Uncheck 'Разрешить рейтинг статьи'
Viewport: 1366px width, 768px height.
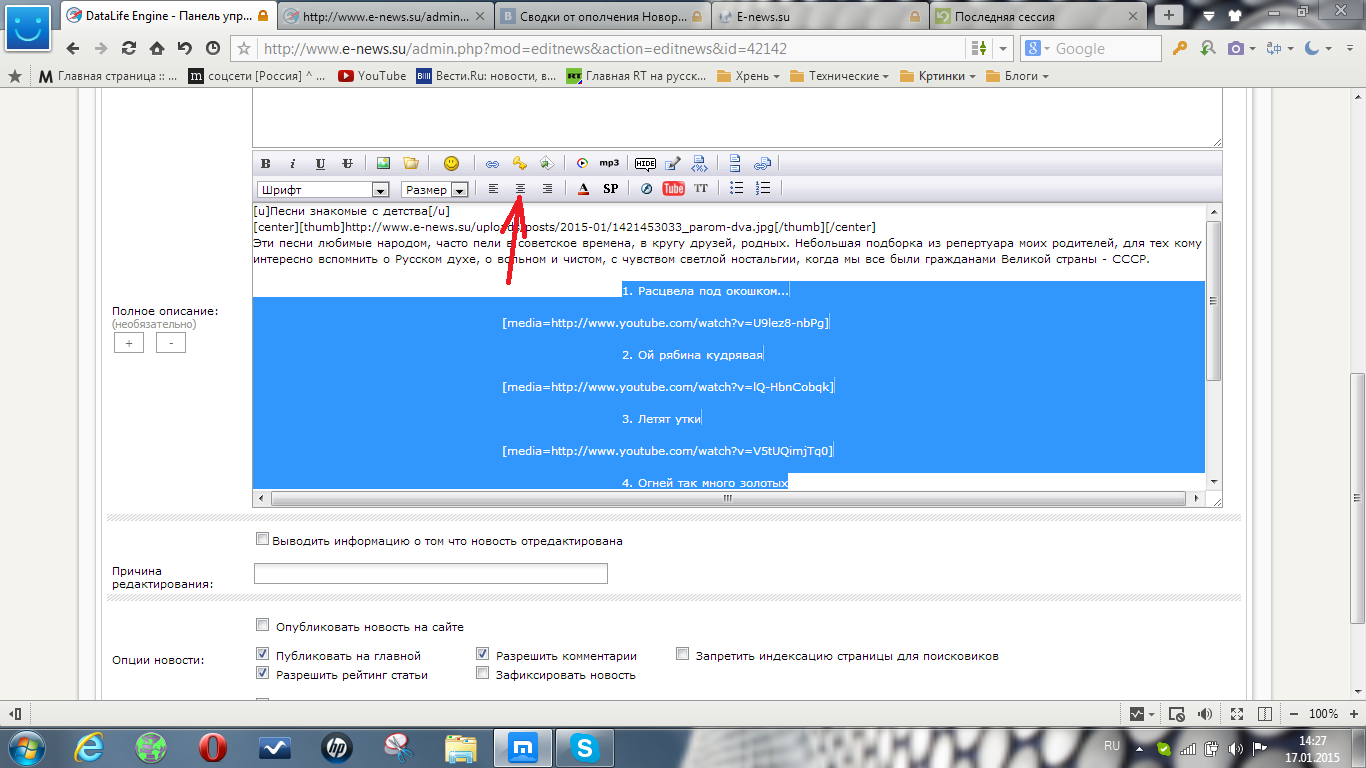tap(263, 674)
